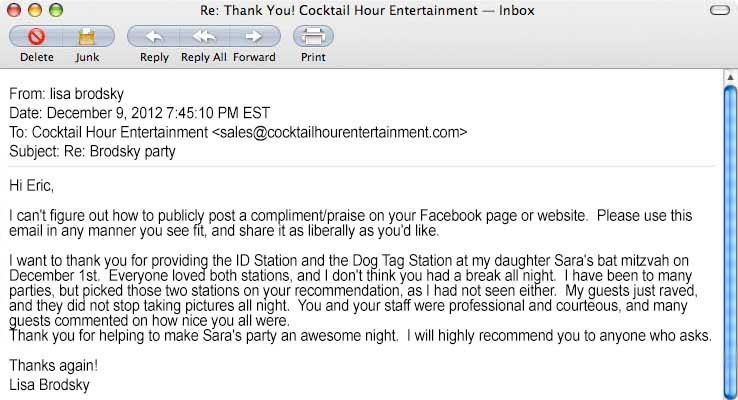Print the email with the printer icon
Viewport: 738px width, 400px height.
point(313,37)
